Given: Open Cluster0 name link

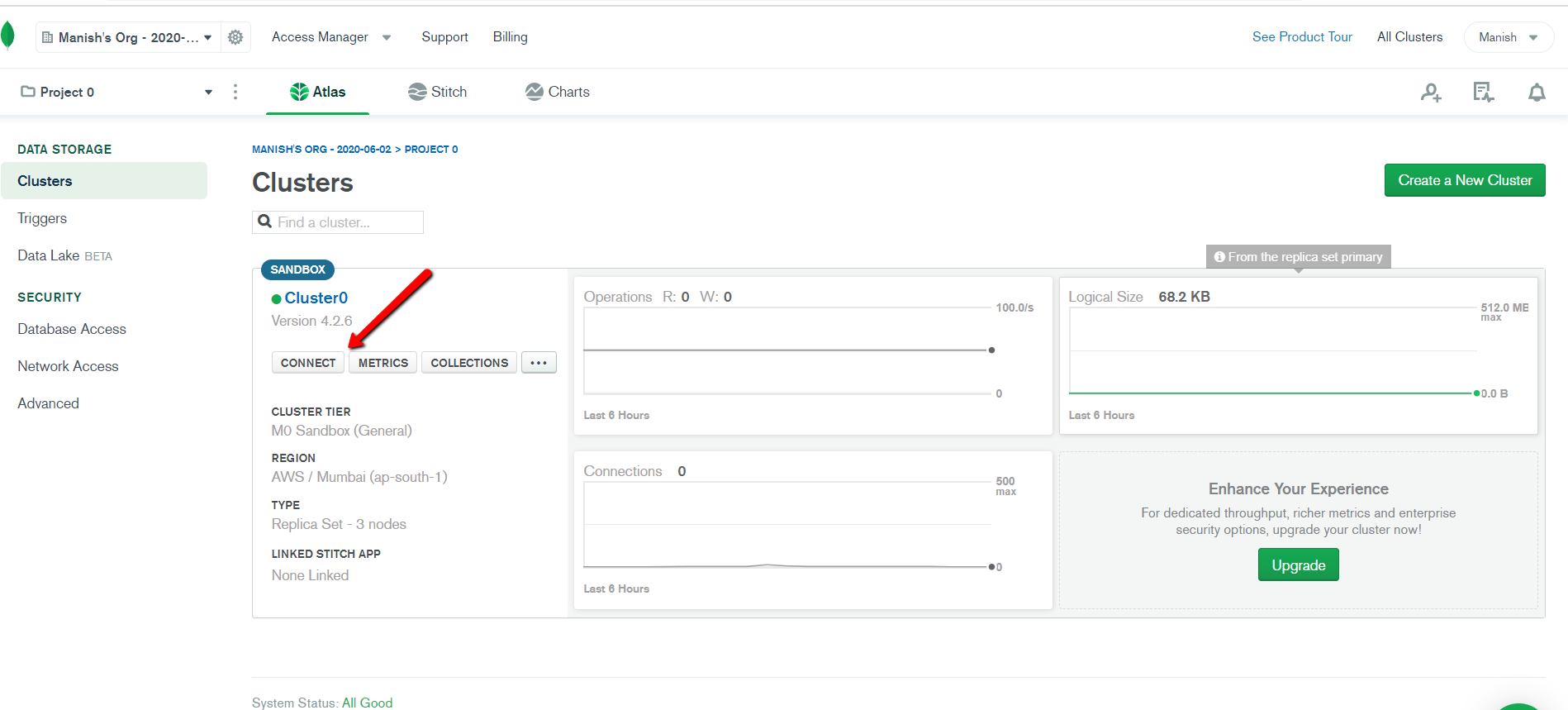Looking at the screenshot, I should pyautogui.click(x=316, y=298).
